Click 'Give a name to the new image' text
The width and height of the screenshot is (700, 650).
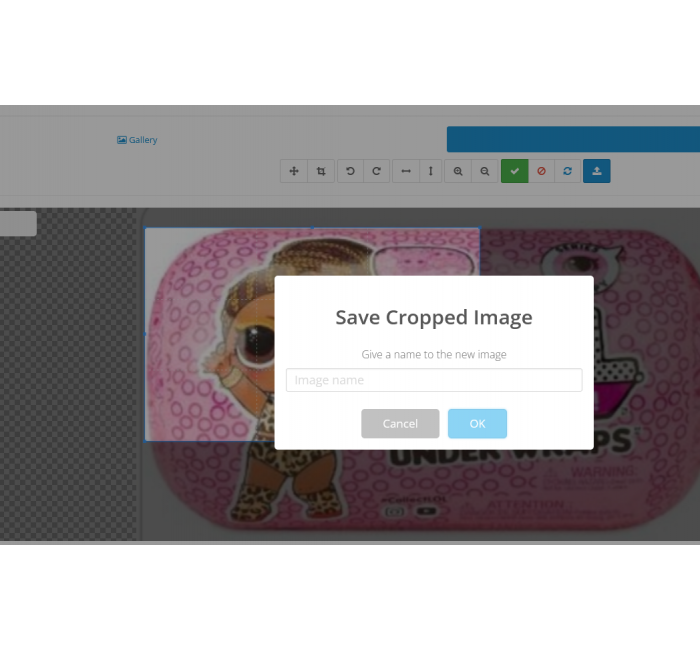pos(434,354)
